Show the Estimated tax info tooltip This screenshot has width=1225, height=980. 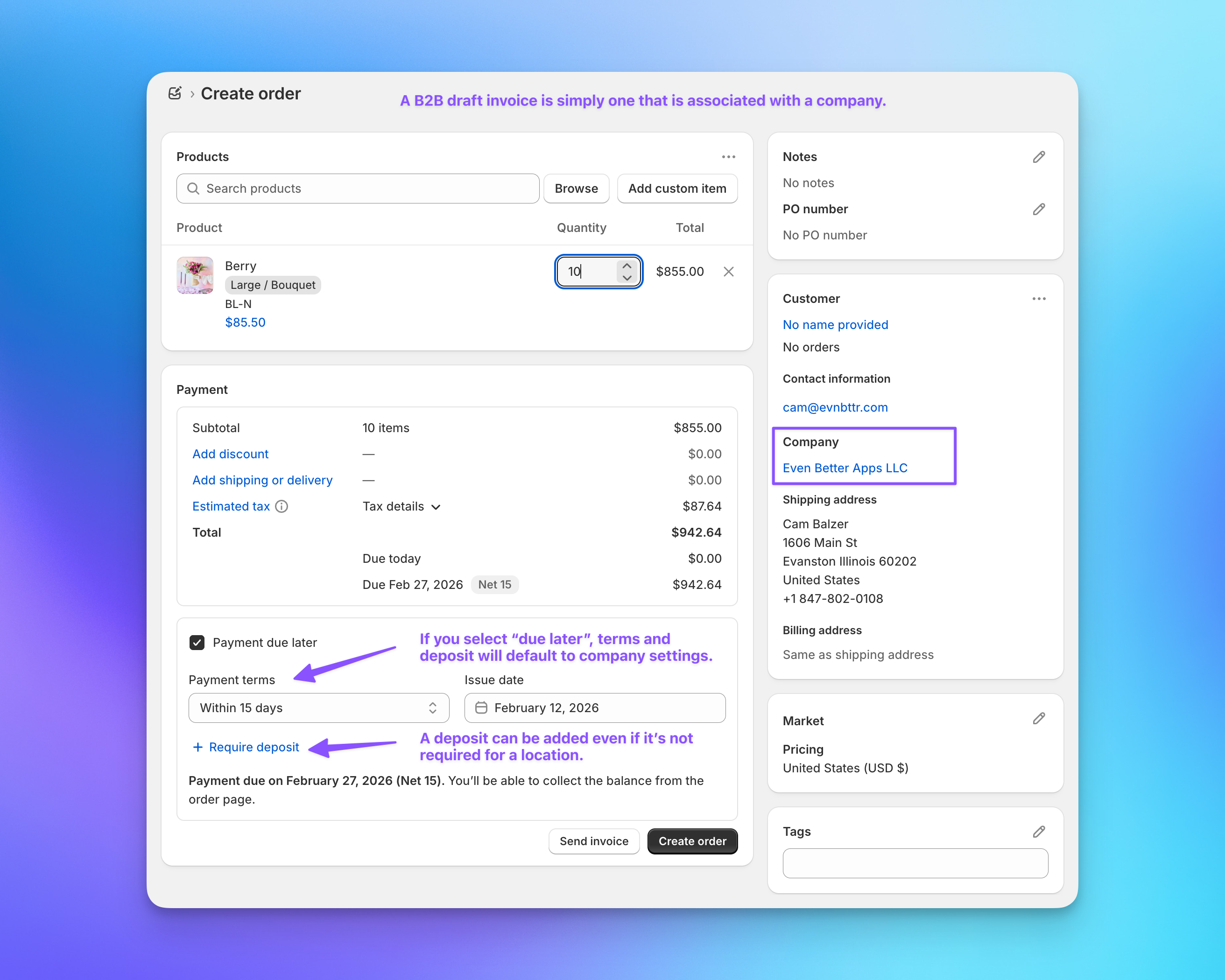[x=282, y=506]
